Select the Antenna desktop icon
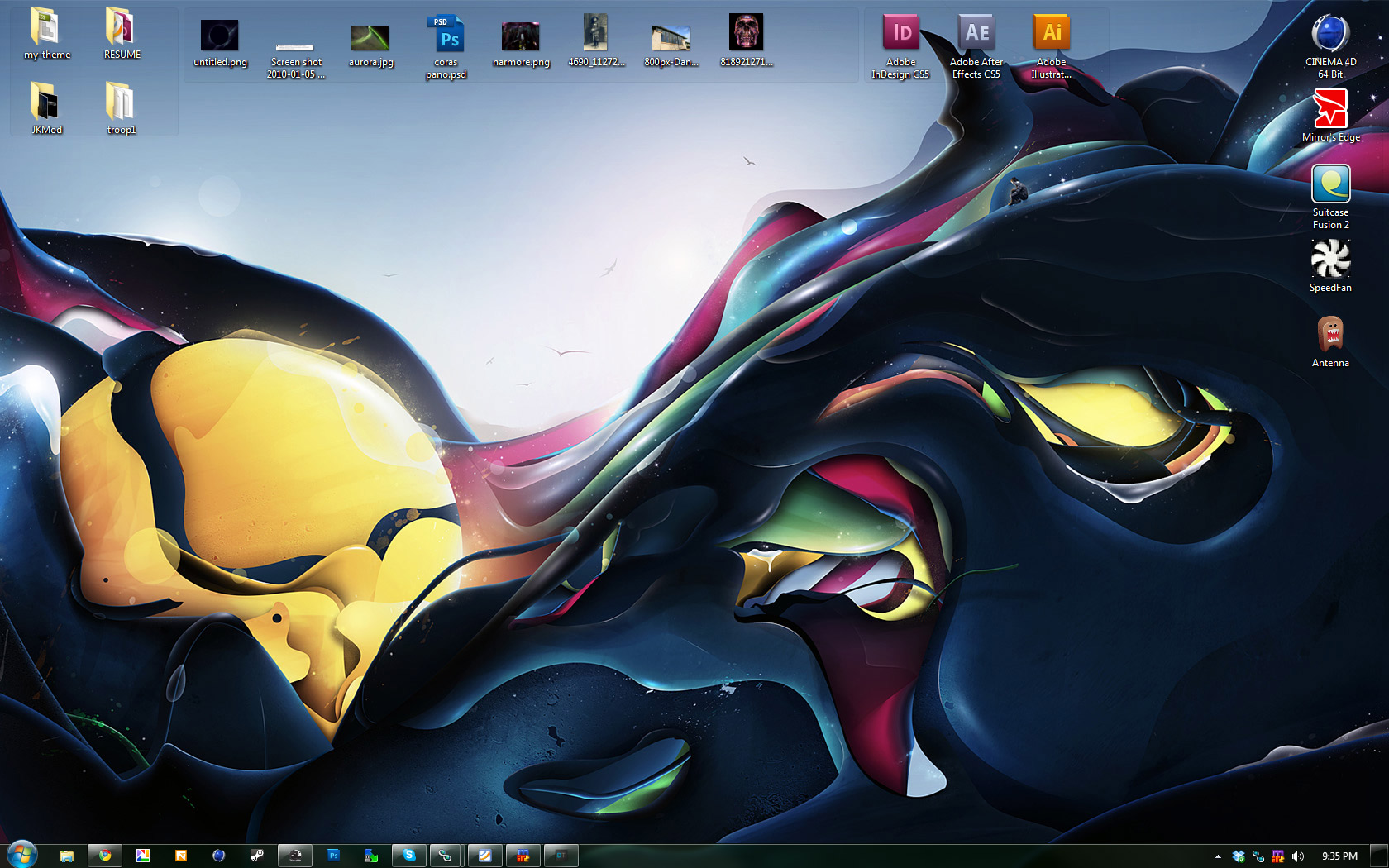Screen dimensions: 1389x868 point(1330,335)
